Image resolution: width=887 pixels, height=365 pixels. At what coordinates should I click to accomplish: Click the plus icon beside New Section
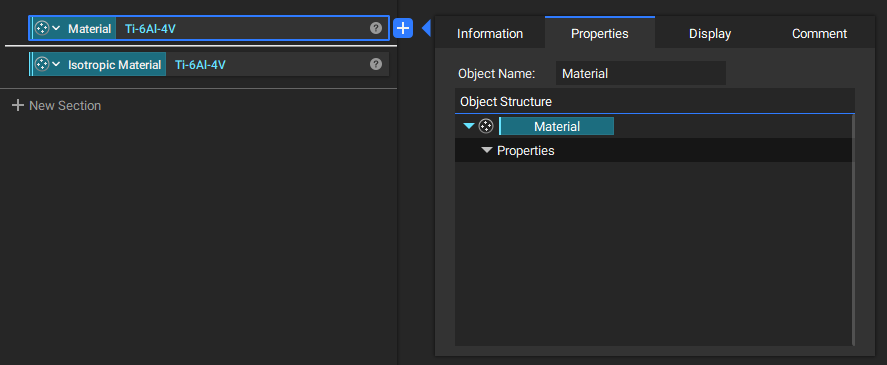(x=18, y=105)
